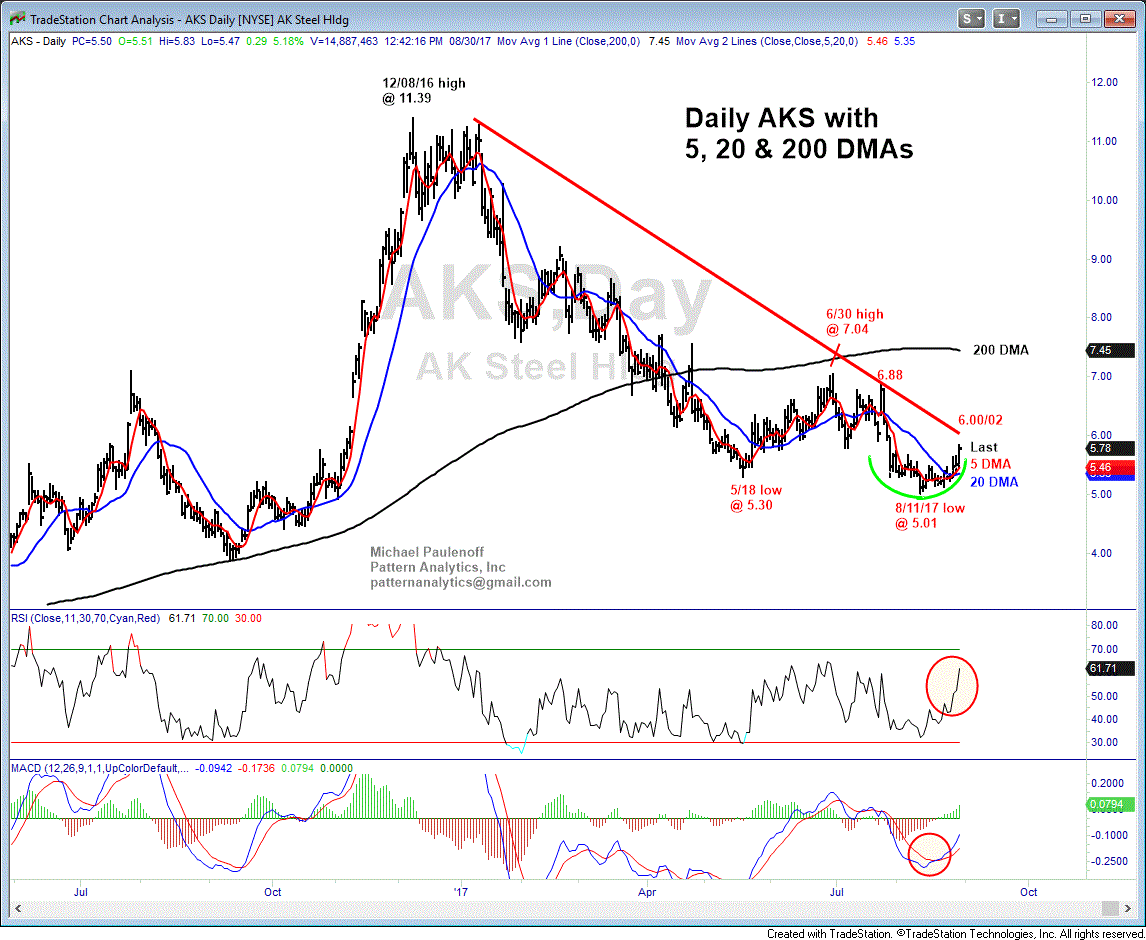Click the RSI (Close,11,30,70,Cyan,Red) label

(85, 618)
